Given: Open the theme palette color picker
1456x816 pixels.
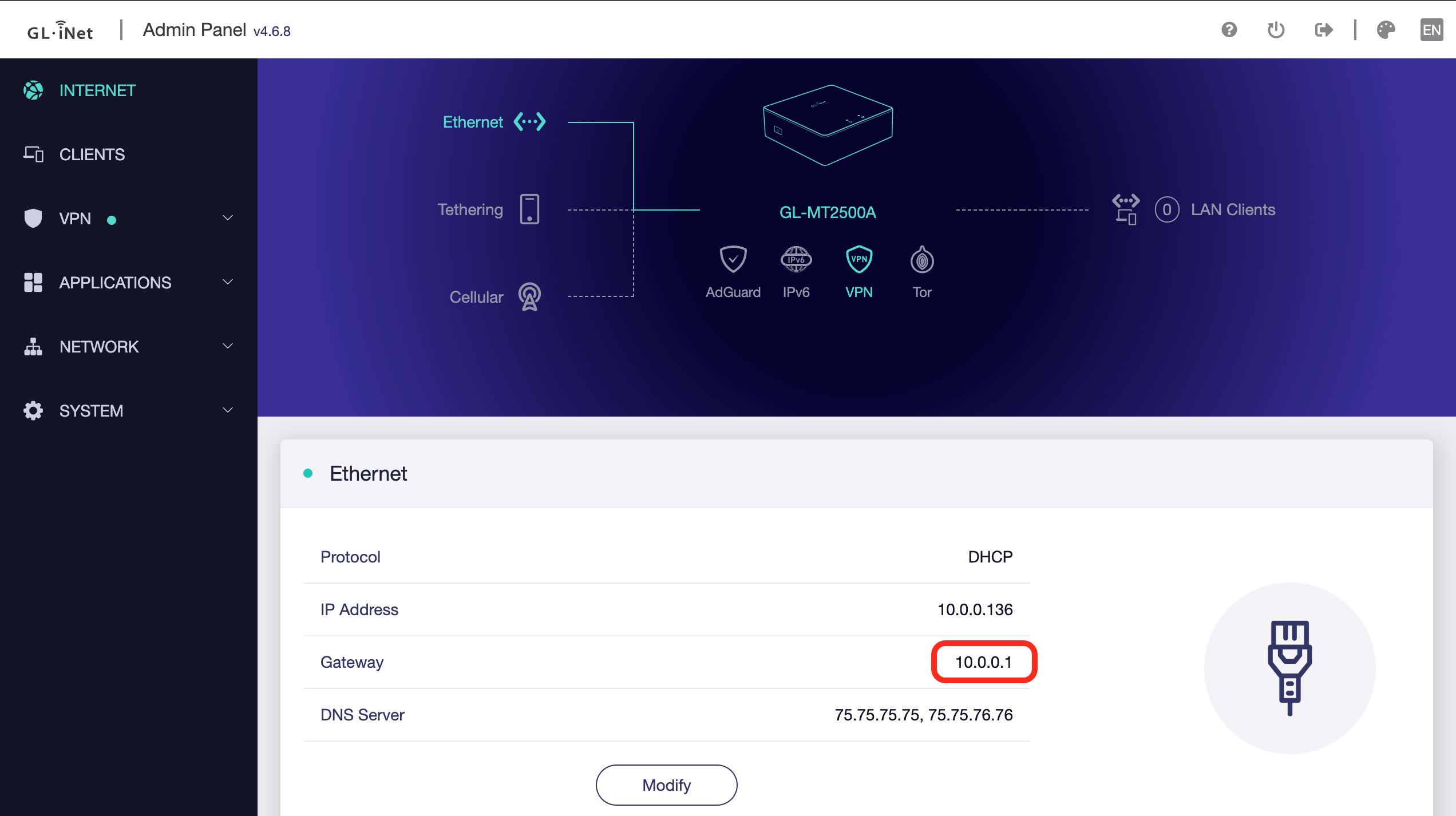Looking at the screenshot, I should 1386,30.
